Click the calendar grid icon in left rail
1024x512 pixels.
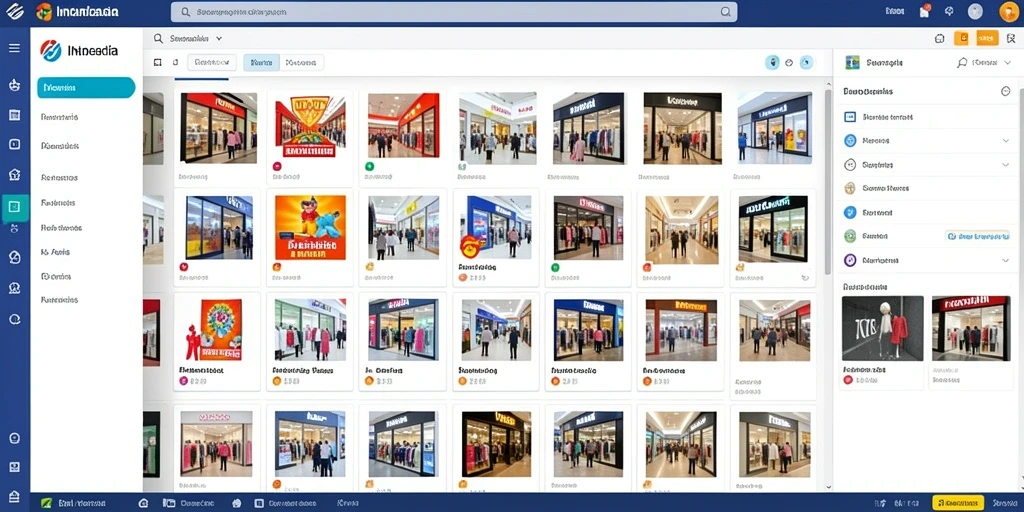pos(14,116)
